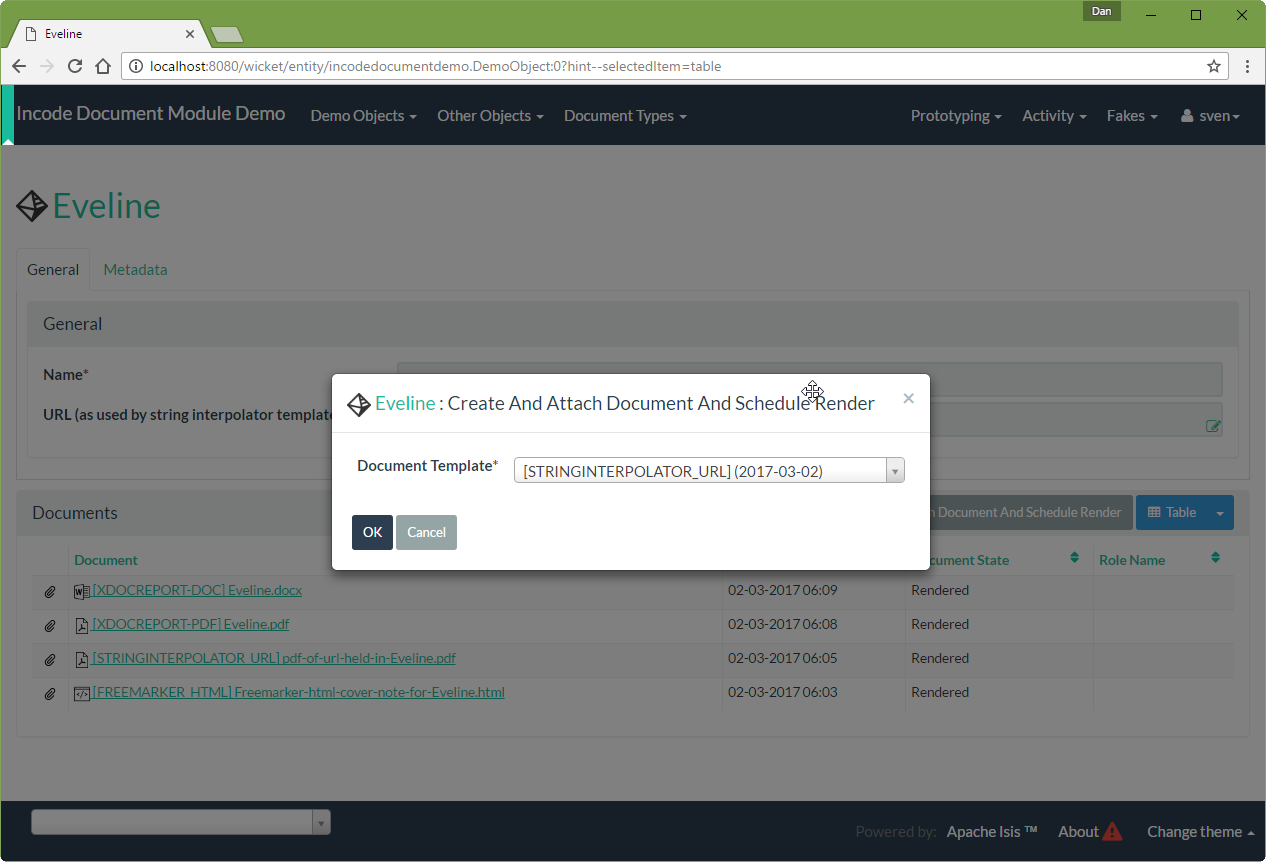Close the dialog with the X icon

point(908,398)
